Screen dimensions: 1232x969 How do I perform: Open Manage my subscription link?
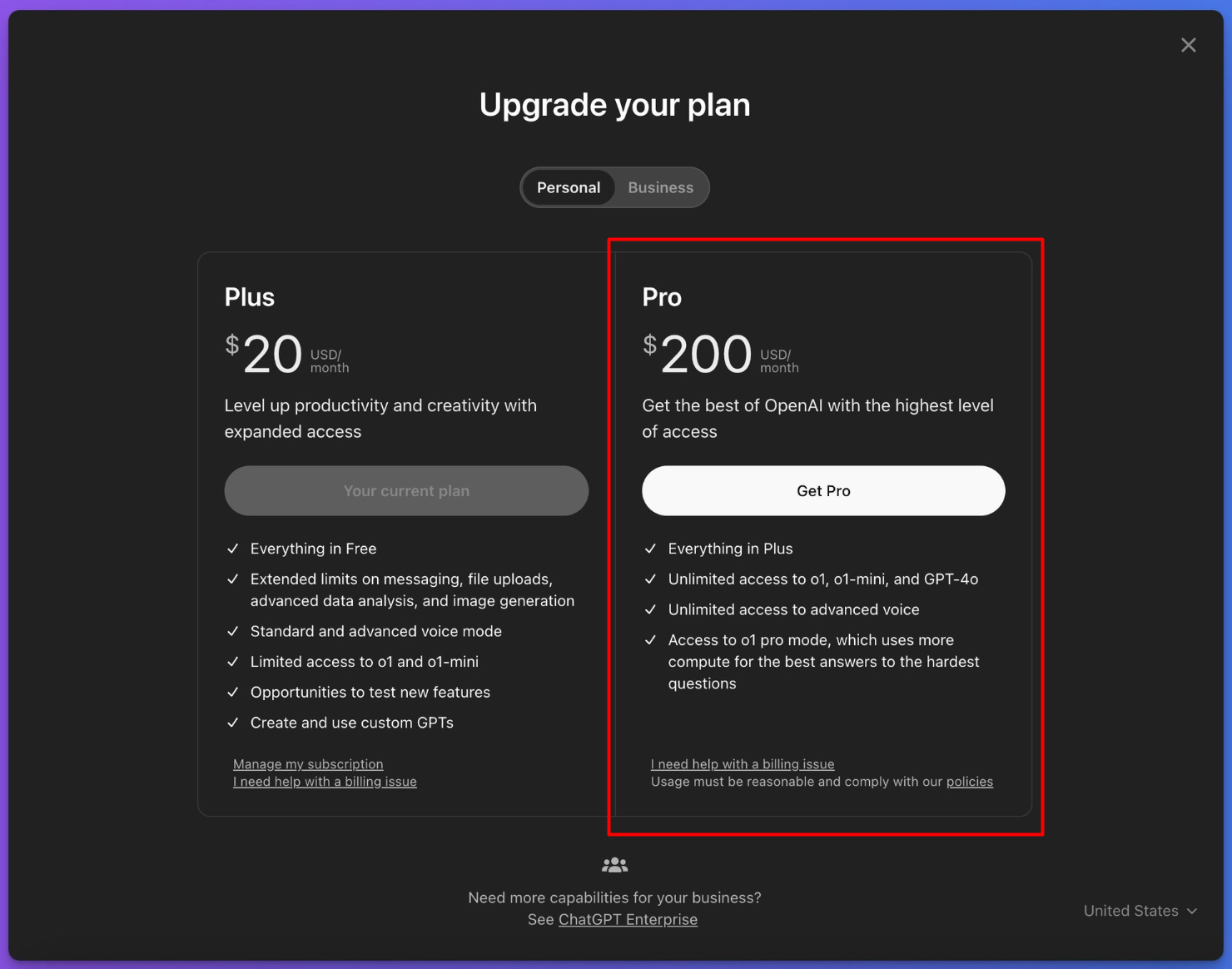pos(308,764)
